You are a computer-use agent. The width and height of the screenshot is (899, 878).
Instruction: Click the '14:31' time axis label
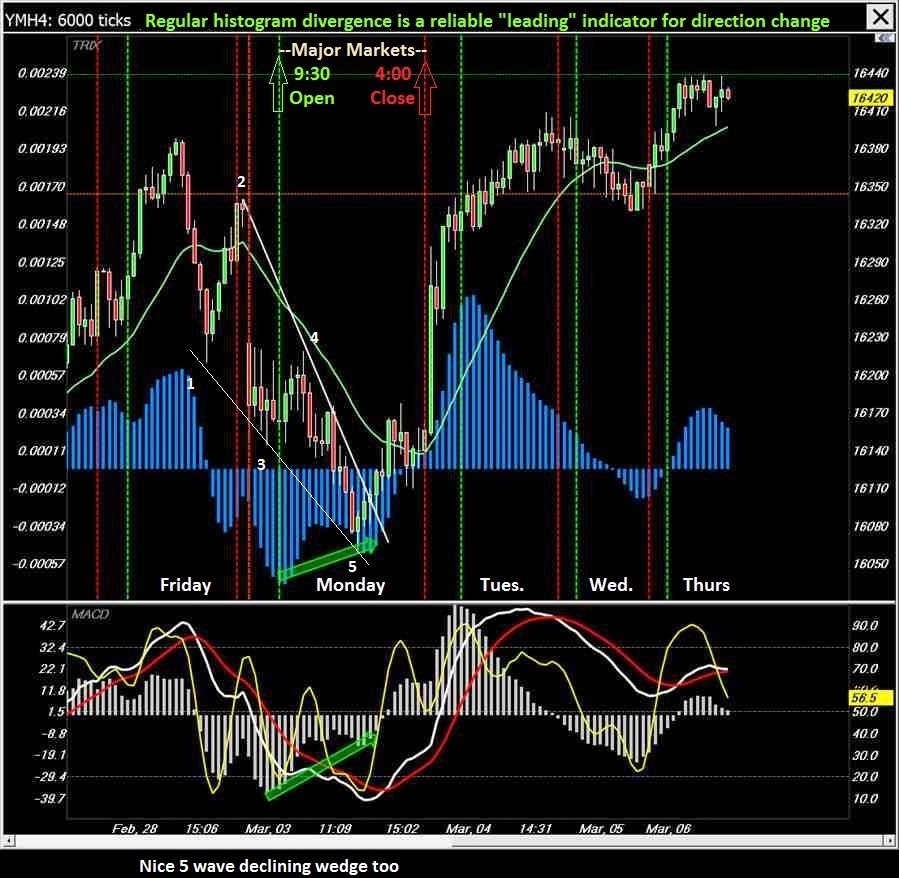click(535, 829)
